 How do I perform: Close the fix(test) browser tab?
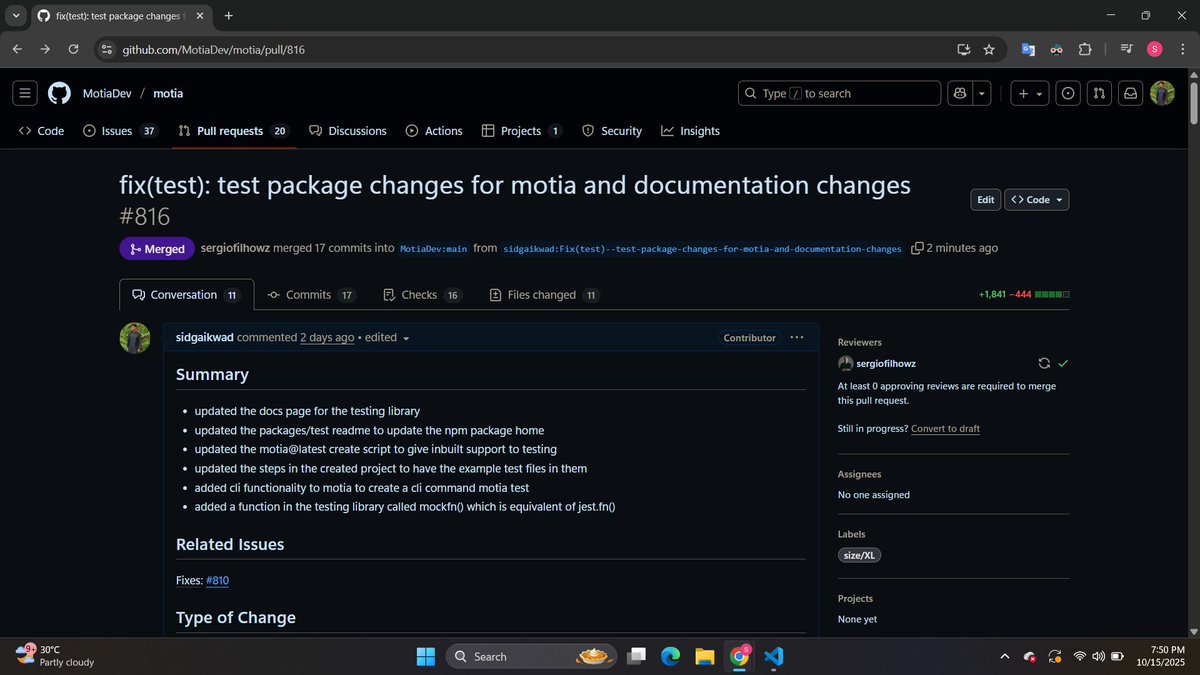(x=198, y=16)
